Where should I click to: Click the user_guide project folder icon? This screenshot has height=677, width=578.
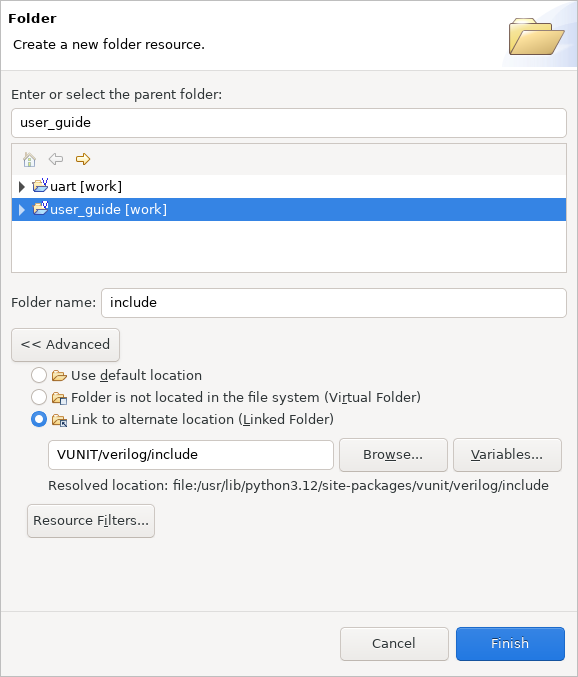click(40, 208)
